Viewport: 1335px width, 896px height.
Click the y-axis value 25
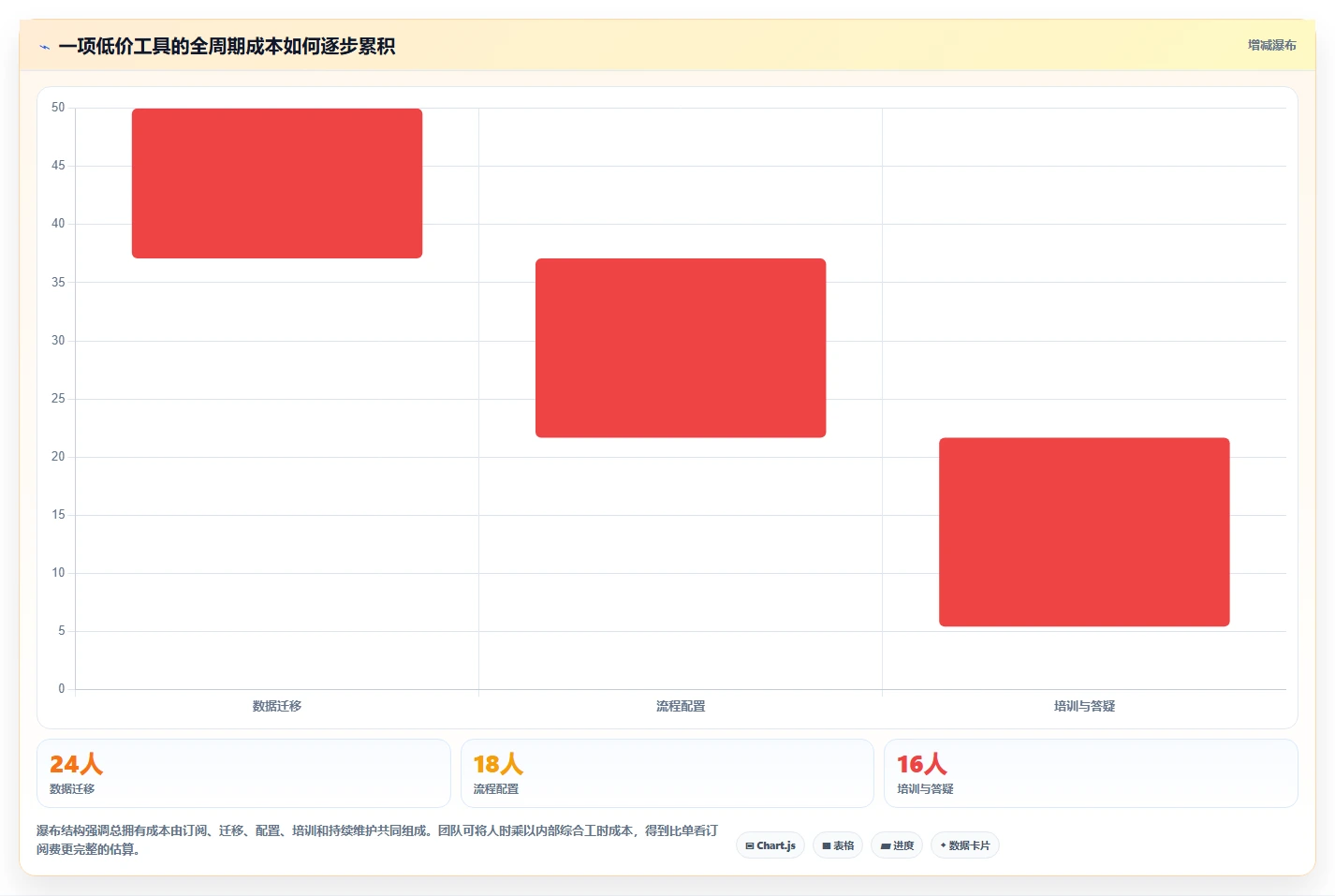(x=58, y=399)
